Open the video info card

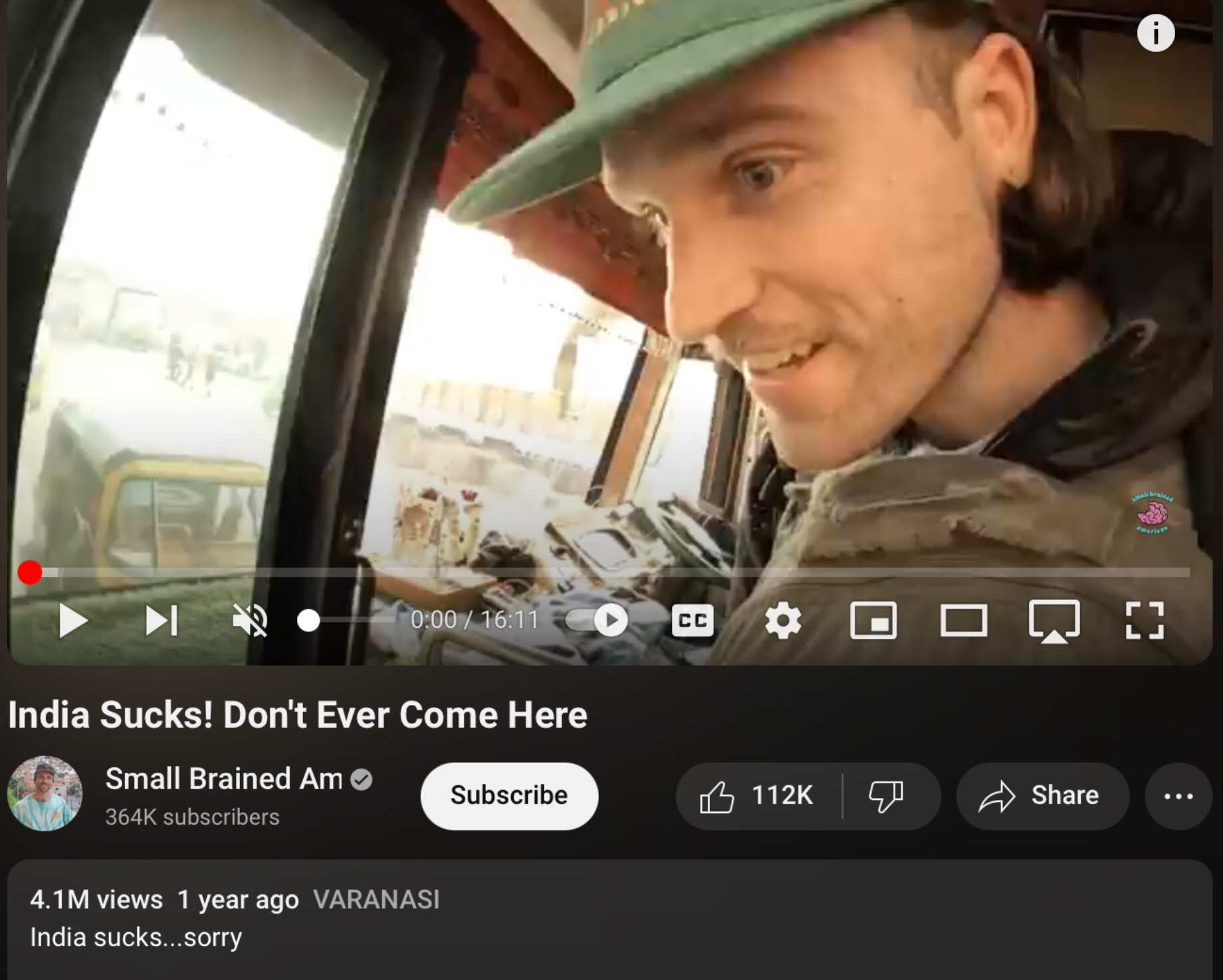pyautogui.click(x=1156, y=33)
